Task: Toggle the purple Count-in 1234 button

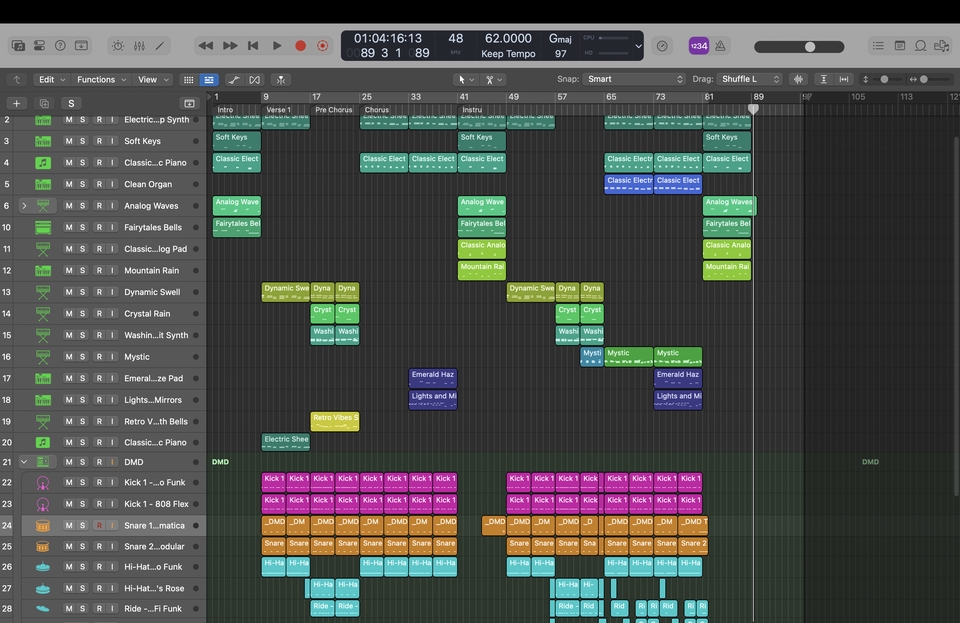Action: tap(699, 46)
